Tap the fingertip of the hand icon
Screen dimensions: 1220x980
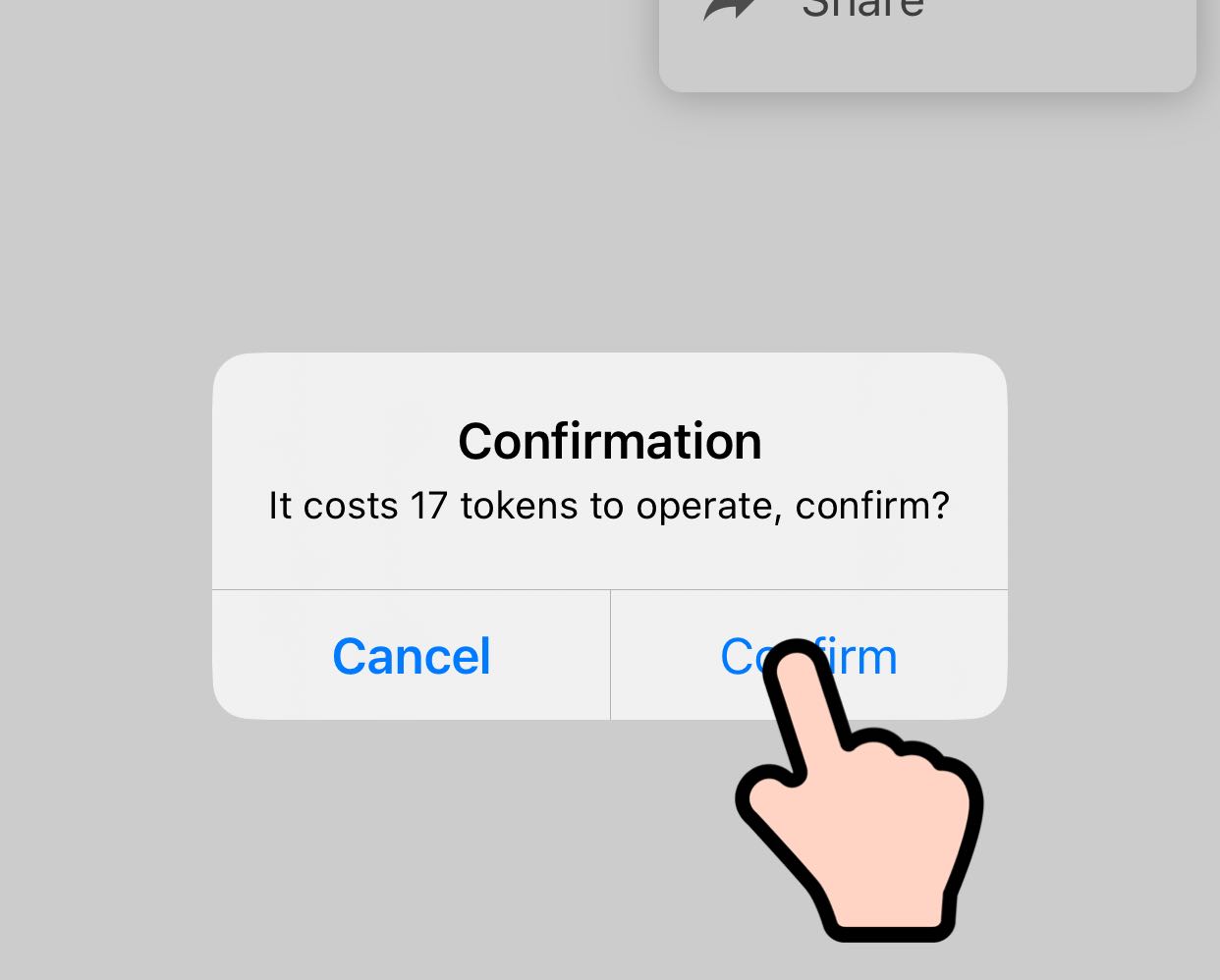796,660
